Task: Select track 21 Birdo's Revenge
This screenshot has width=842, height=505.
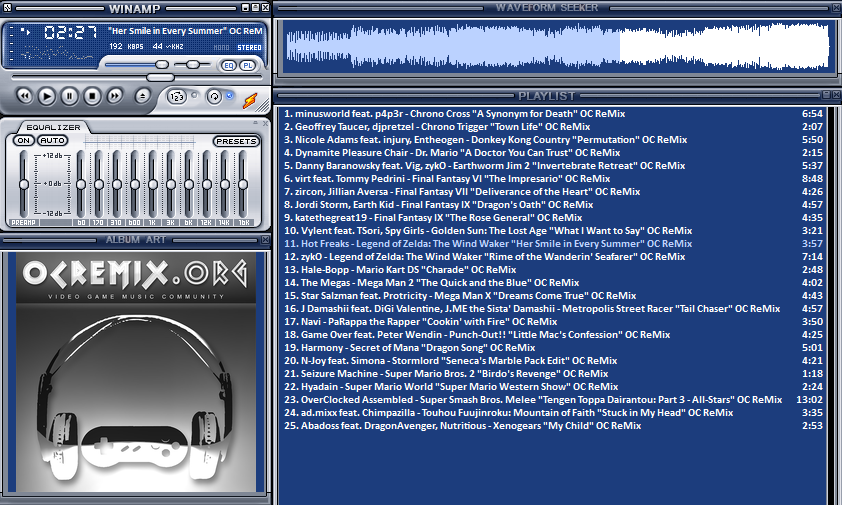Action: coord(553,374)
